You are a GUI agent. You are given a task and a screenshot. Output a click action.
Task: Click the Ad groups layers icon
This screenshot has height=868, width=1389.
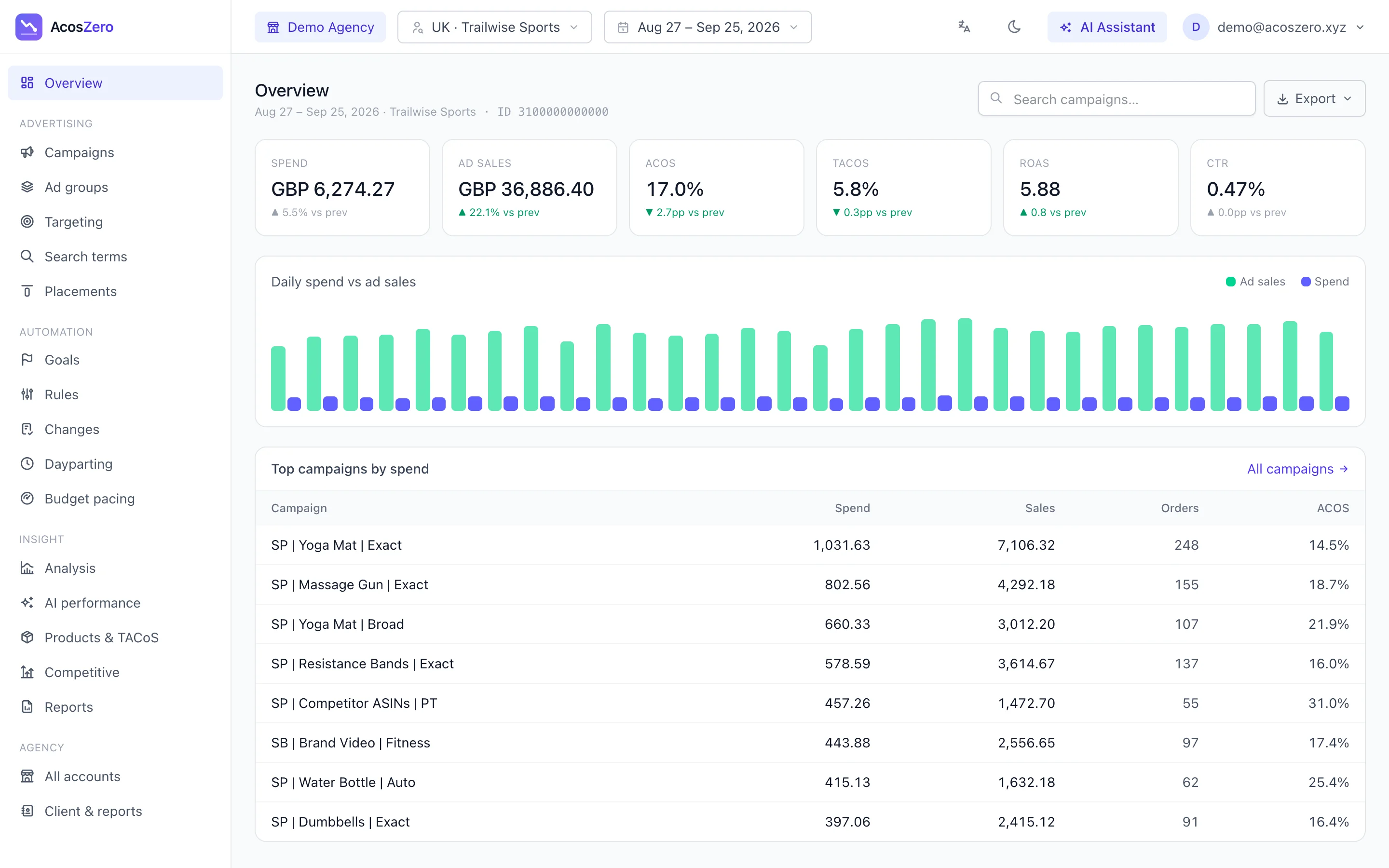(x=27, y=187)
